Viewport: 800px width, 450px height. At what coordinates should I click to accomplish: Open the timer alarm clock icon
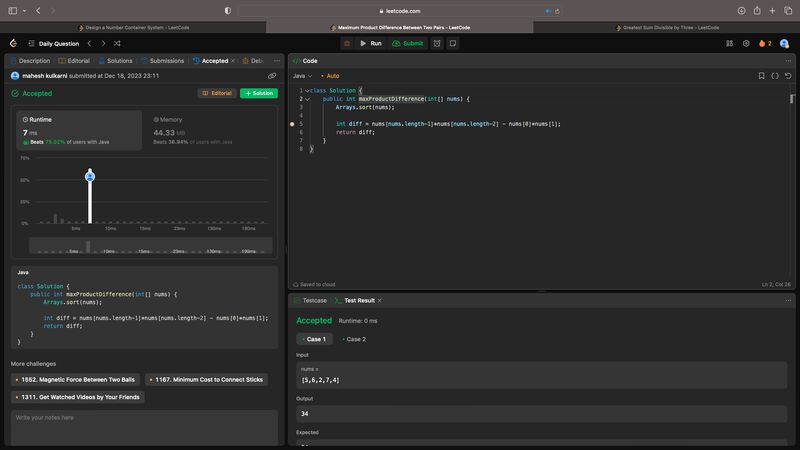point(437,43)
